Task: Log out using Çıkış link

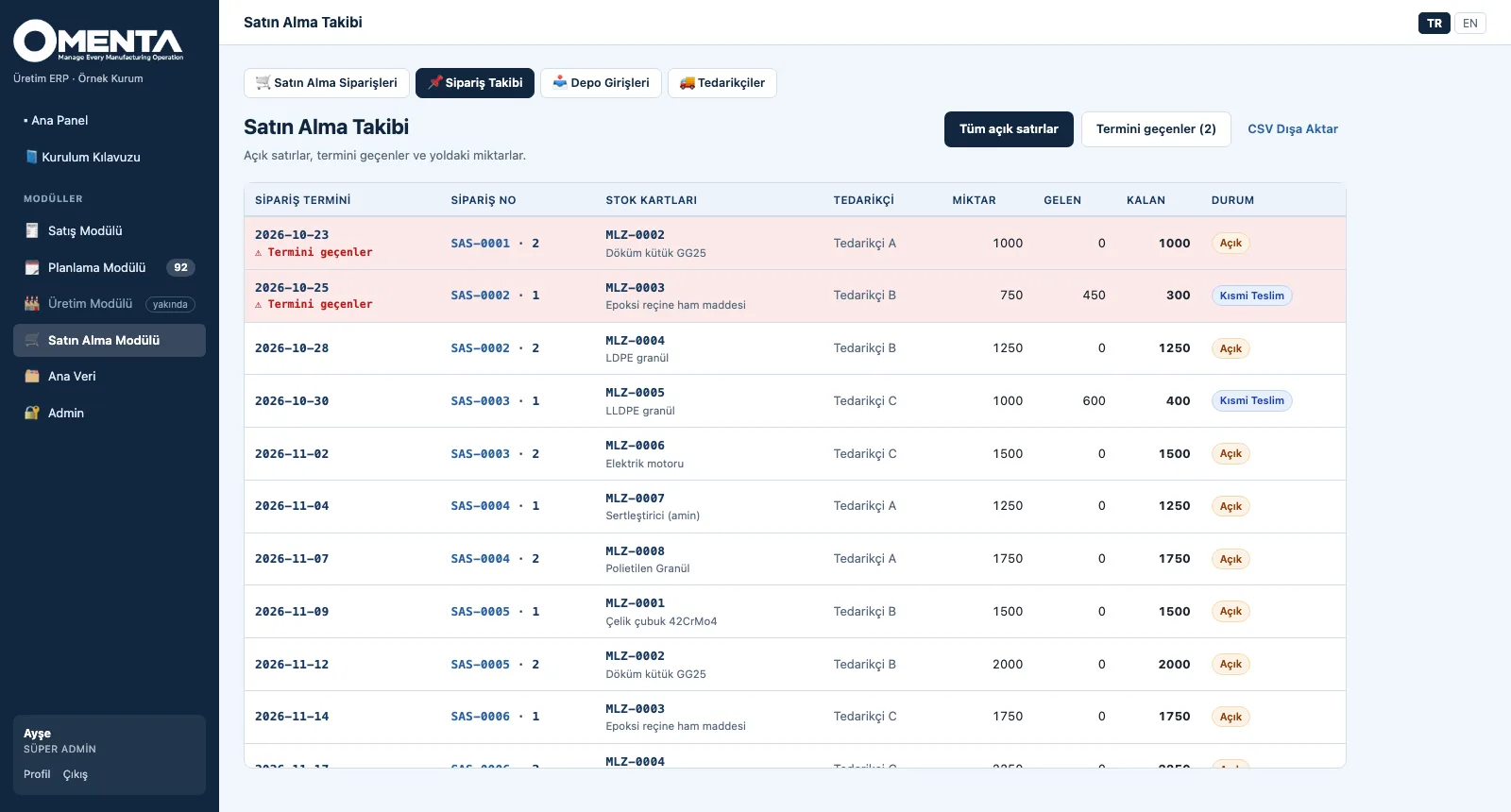Action: [76, 774]
